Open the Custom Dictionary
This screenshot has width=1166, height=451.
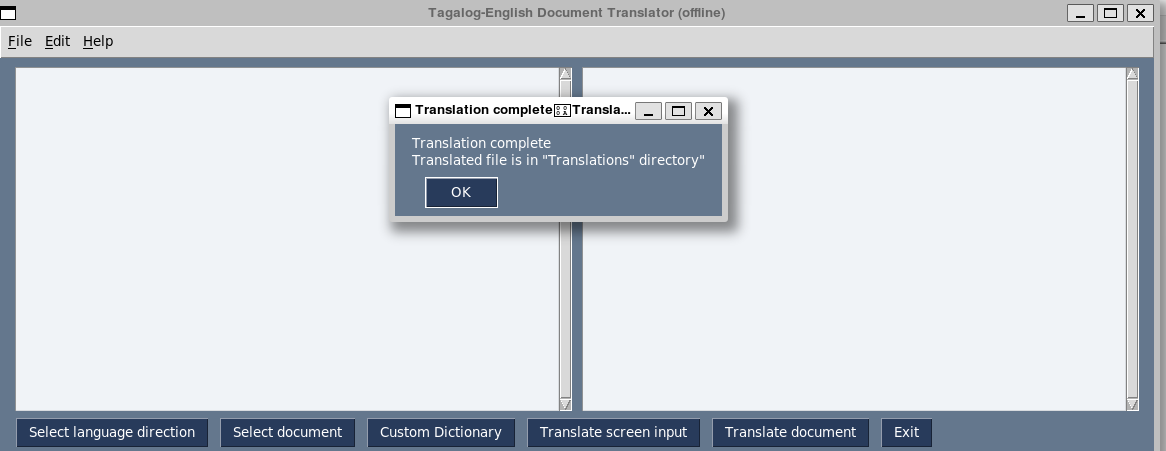pyautogui.click(x=441, y=432)
